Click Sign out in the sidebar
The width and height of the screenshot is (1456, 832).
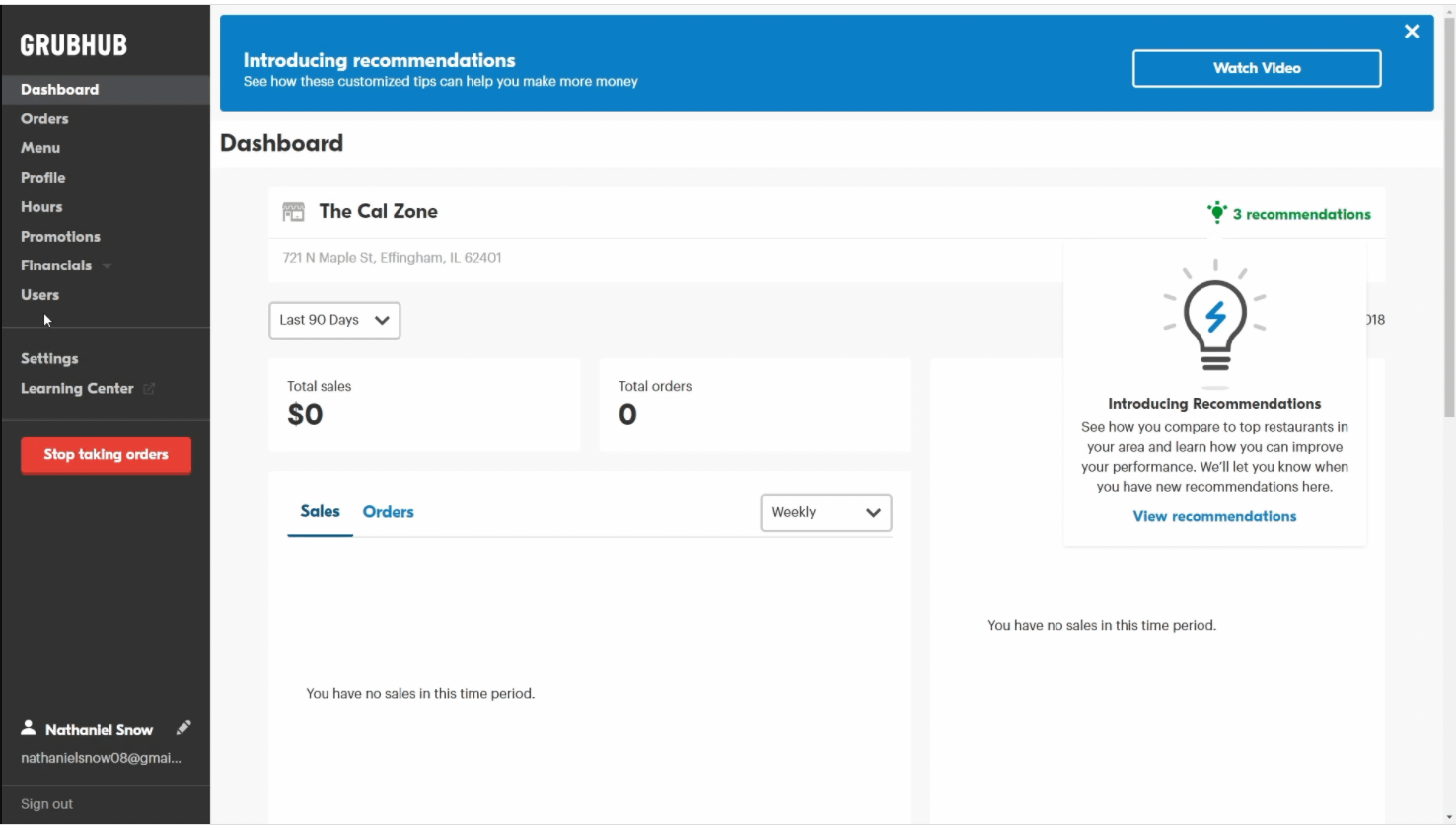point(46,804)
